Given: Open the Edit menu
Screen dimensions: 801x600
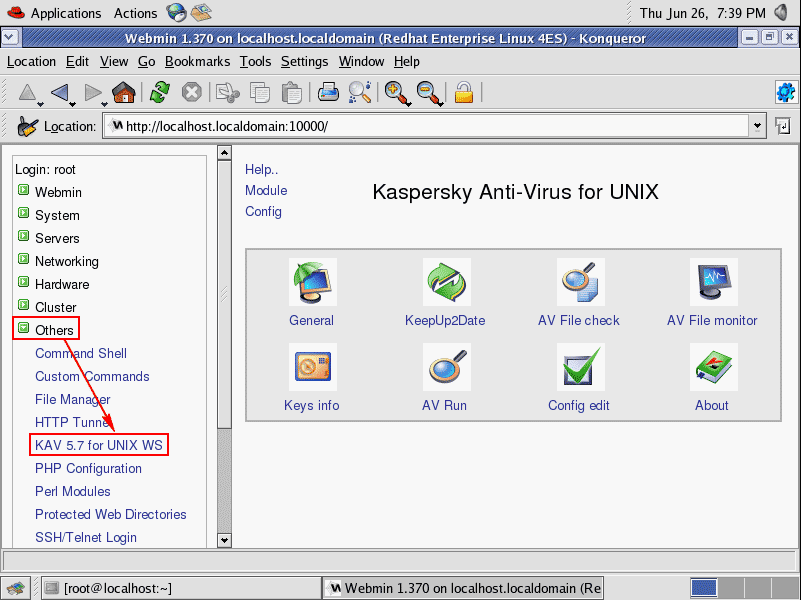Looking at the screenshot, I should [77, 62].
